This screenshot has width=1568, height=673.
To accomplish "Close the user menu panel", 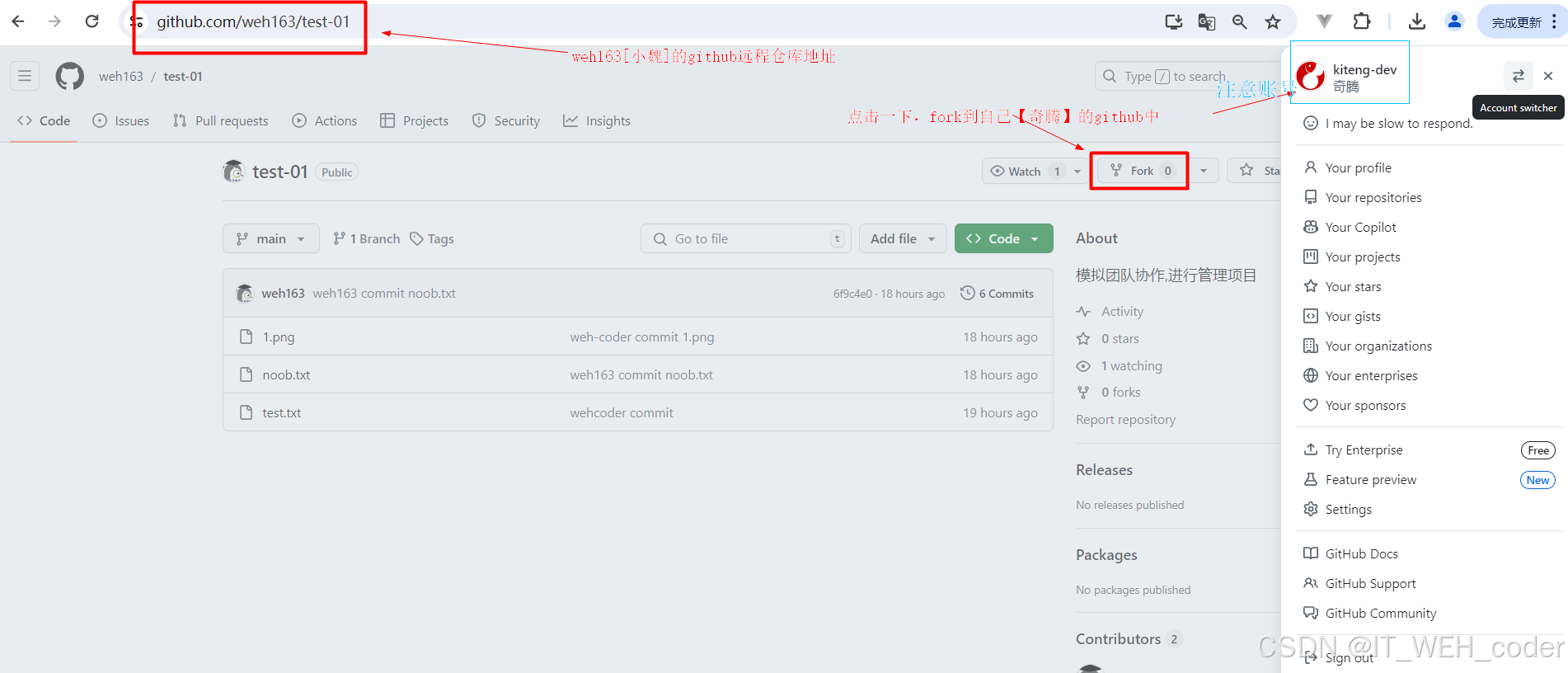I will tap(1548, 76).
